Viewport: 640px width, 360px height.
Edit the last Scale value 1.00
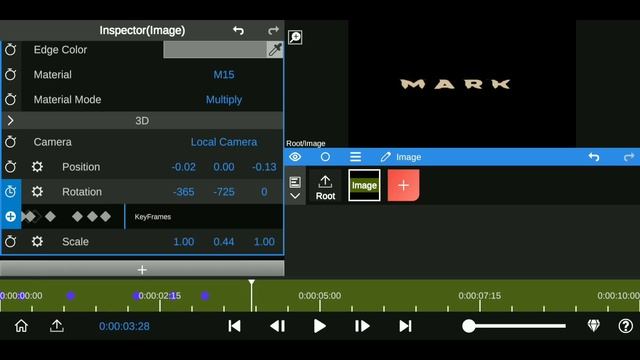coord(264,241)
